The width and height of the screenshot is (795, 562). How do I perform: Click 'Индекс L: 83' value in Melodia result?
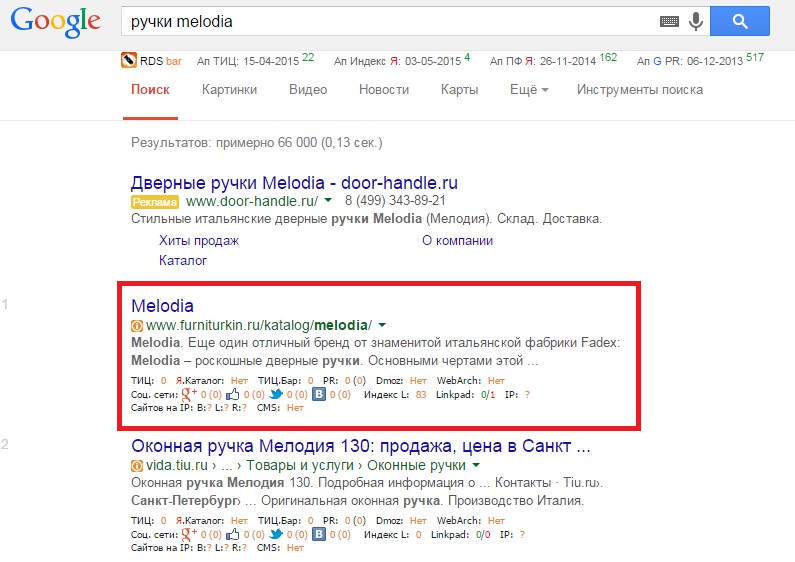coord(395,394)
